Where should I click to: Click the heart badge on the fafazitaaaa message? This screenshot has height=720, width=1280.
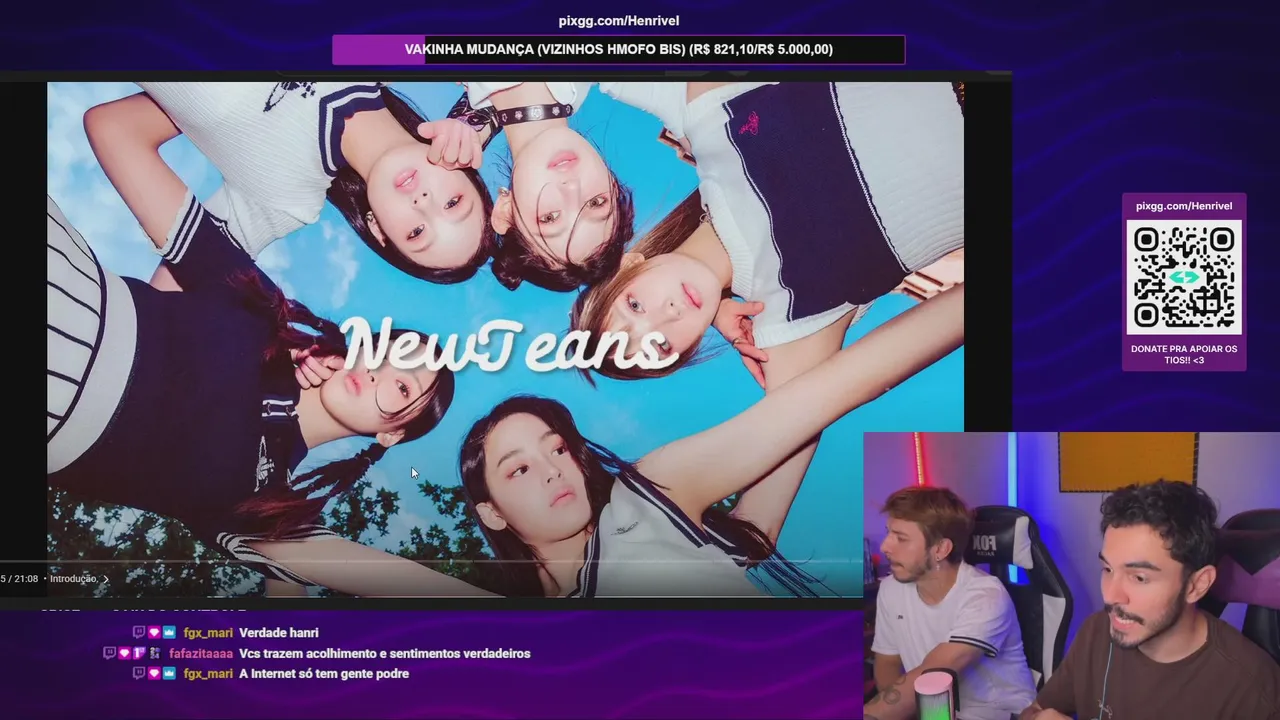point(125,653)
